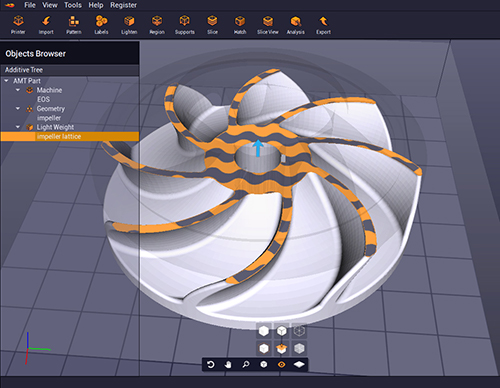Click the Import toolbar icon
Viewport: 500px width, 388px height.
[x=46, y=24]
